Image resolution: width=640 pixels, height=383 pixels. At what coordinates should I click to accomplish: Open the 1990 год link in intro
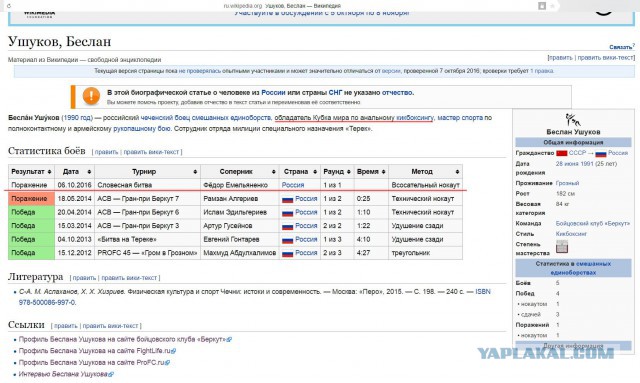pos(77,118)
